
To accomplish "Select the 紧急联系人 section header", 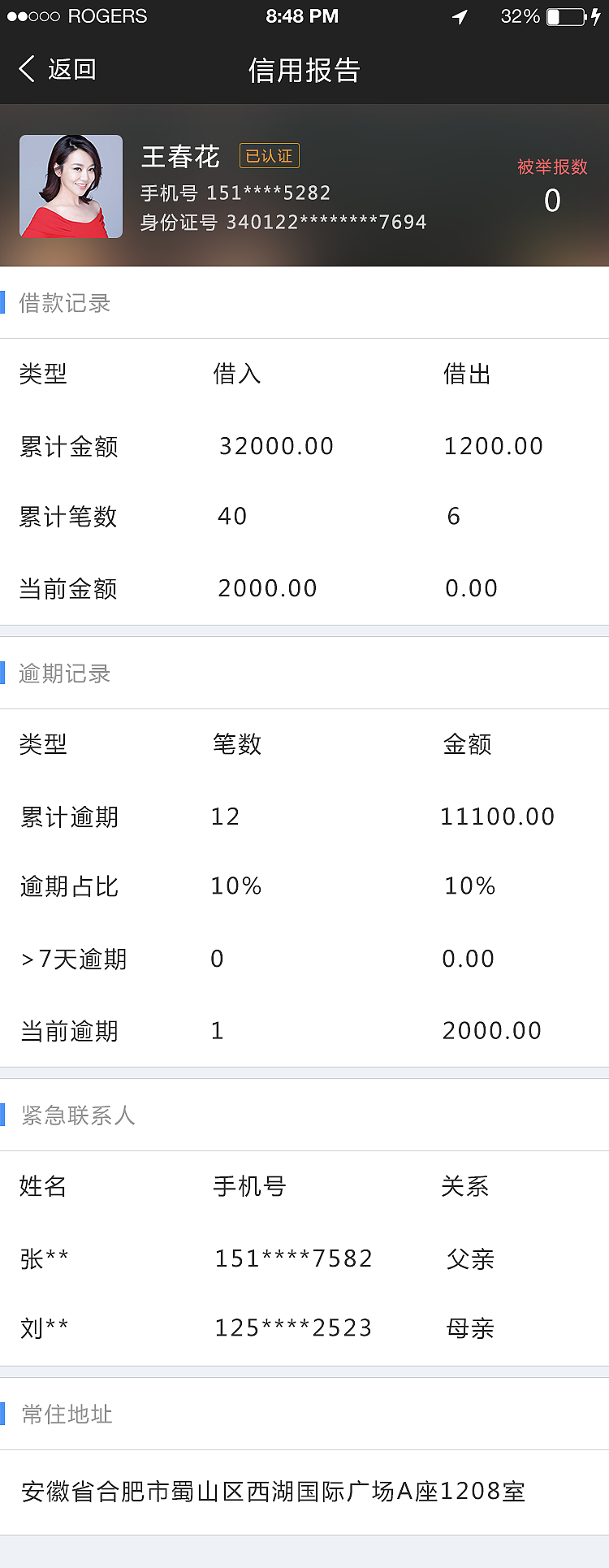I will (78, 1115).
